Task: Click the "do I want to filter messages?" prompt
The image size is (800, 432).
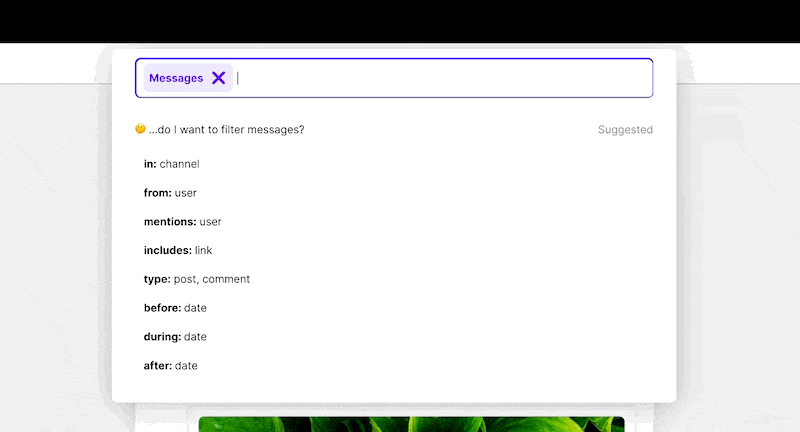Action: [x=226, y=130]
